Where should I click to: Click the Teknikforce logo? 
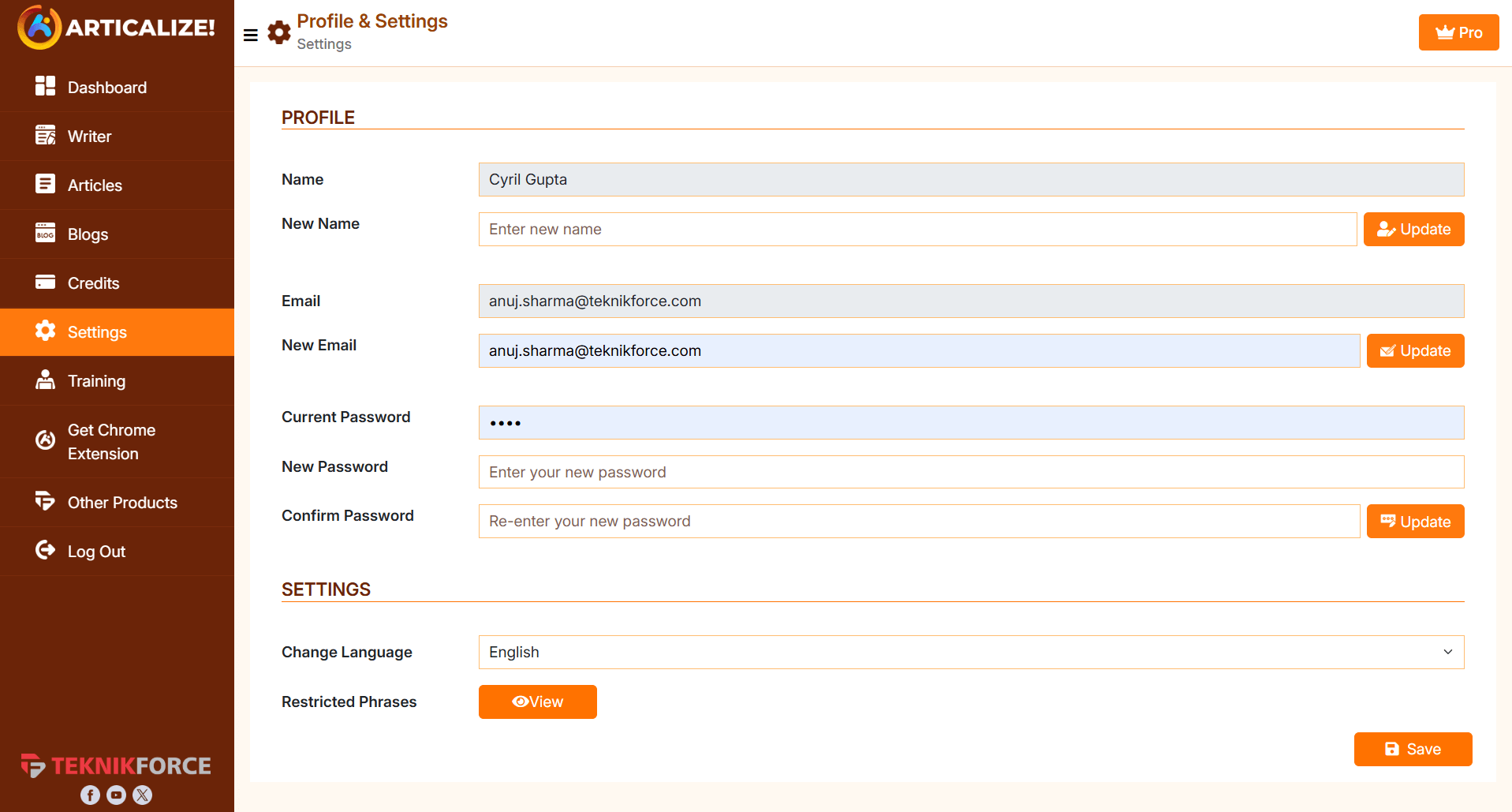(x=117, y=765)
